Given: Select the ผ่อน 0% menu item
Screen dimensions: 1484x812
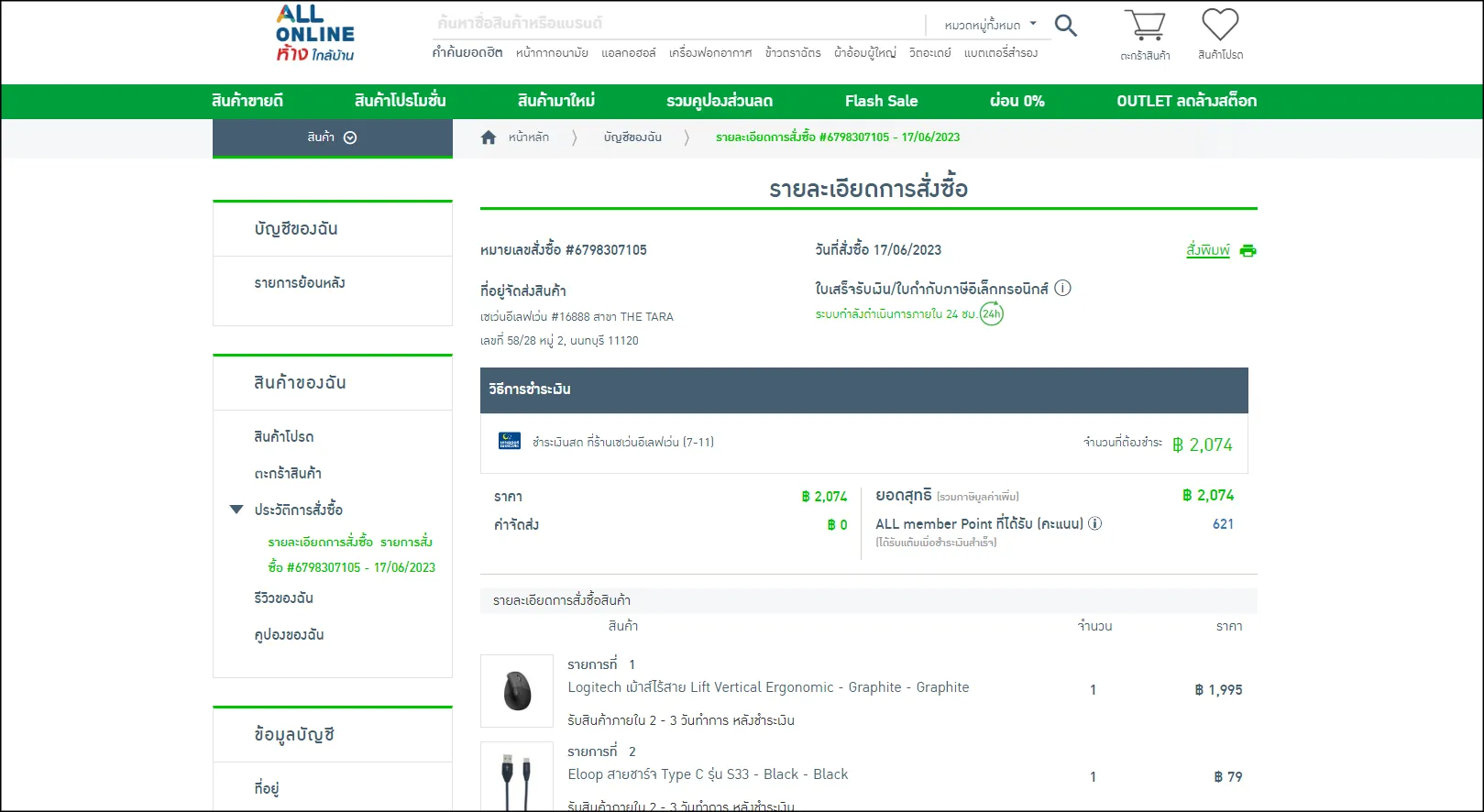Looking at the screenshot, I should (1017, 101).
